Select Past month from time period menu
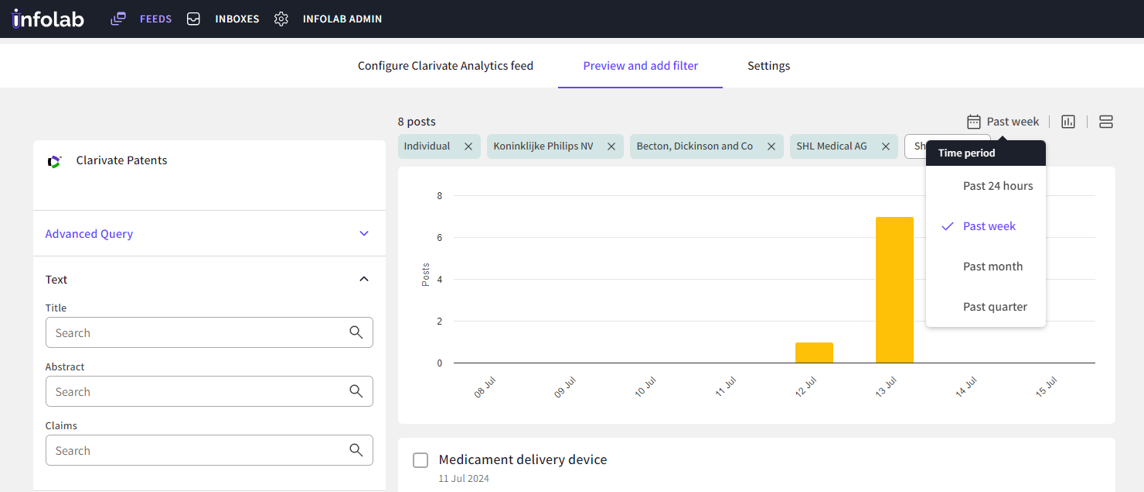Screen dimensions: 1144x492 click(992, 266)
